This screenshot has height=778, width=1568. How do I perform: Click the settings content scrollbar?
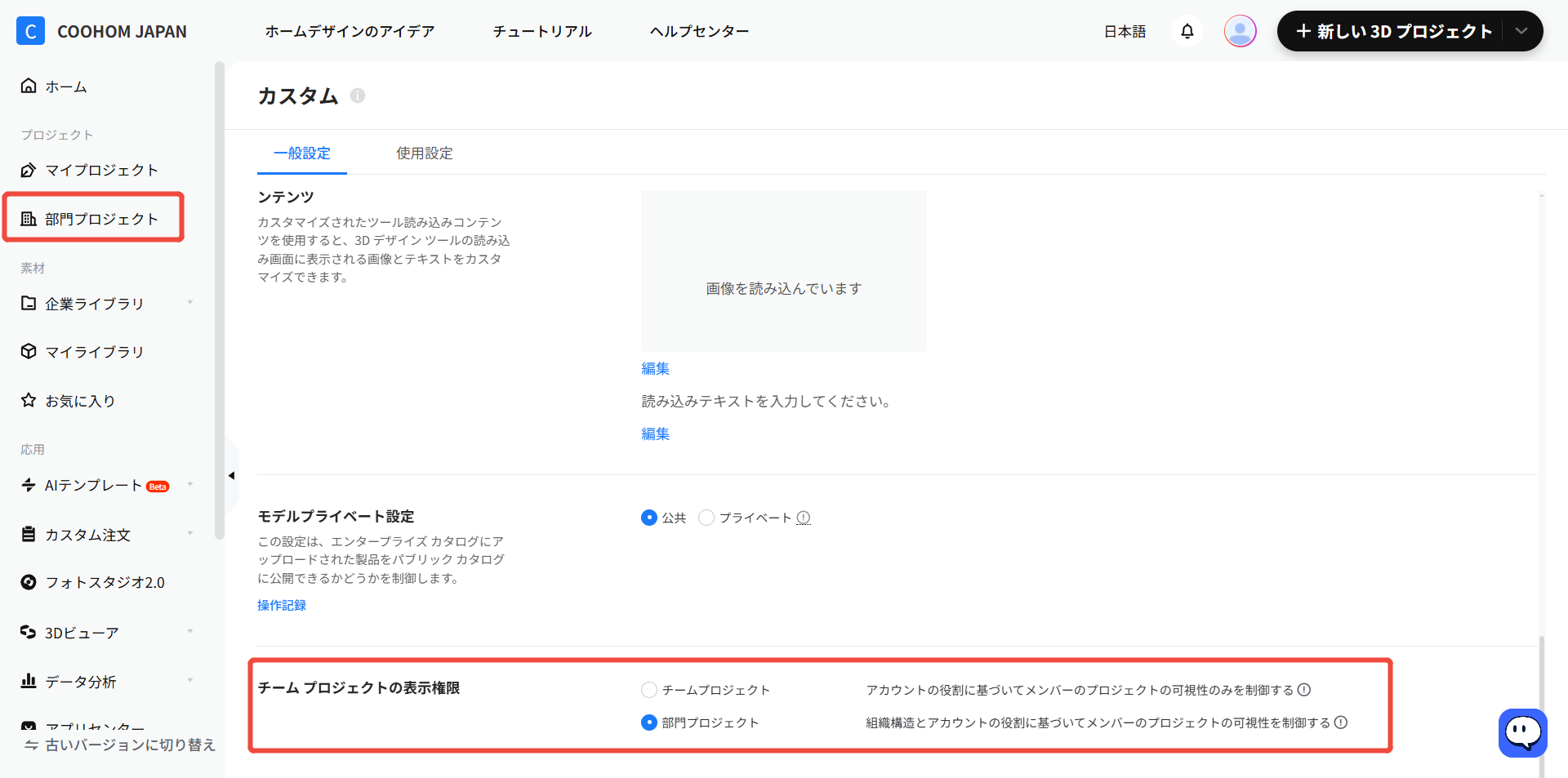coord(1542,706)
